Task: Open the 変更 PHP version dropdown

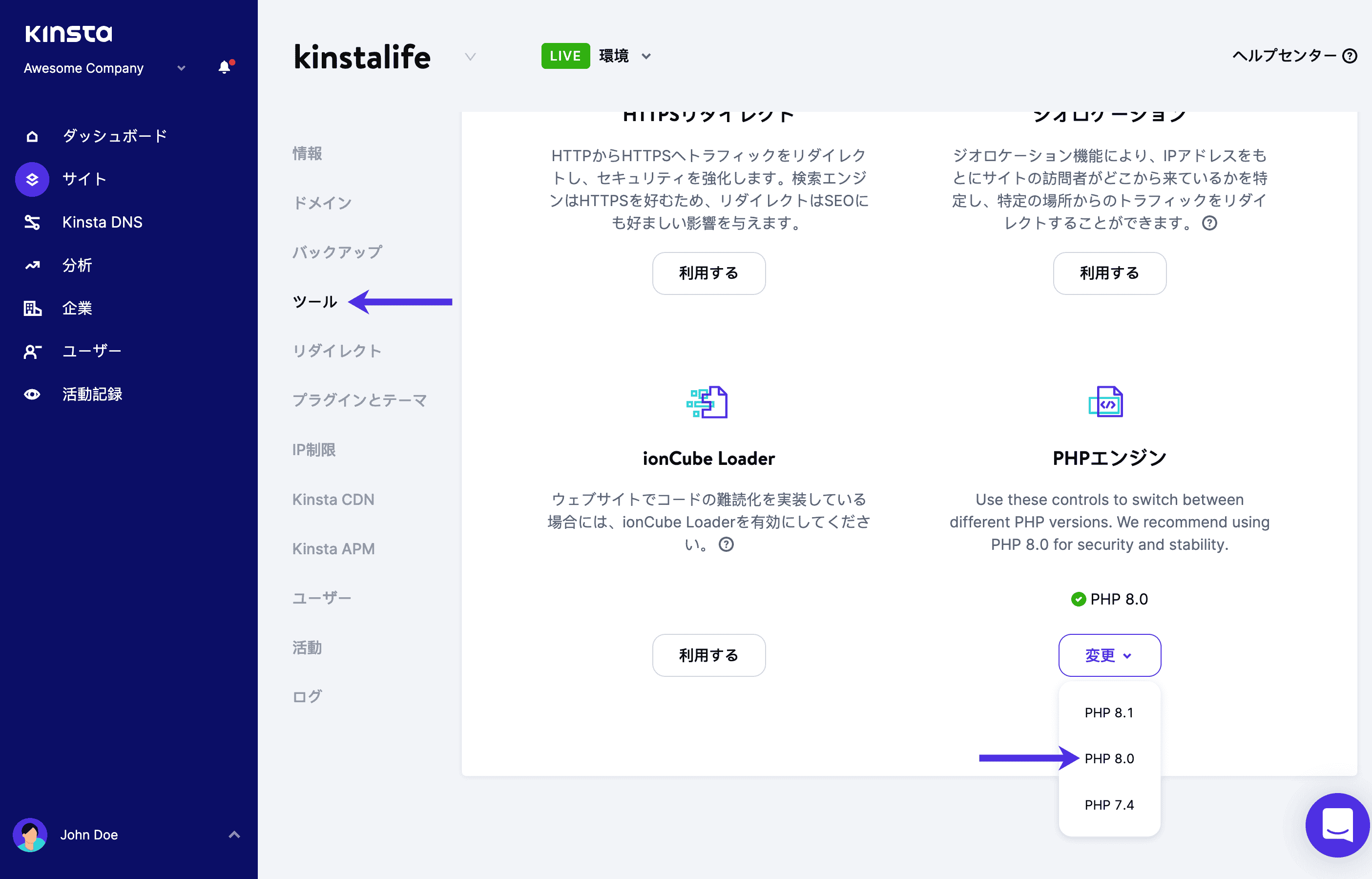Action: 1109,655
